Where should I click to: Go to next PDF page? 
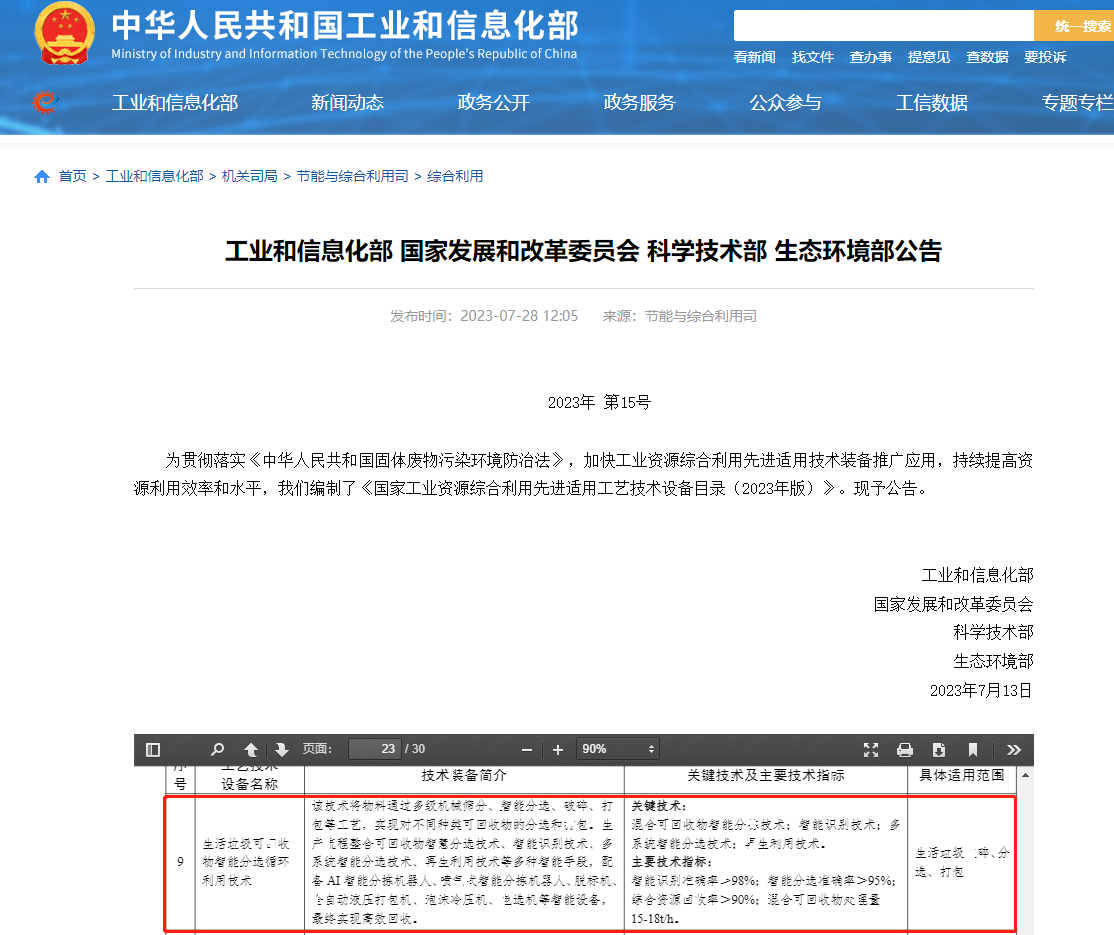pos(281,750)
